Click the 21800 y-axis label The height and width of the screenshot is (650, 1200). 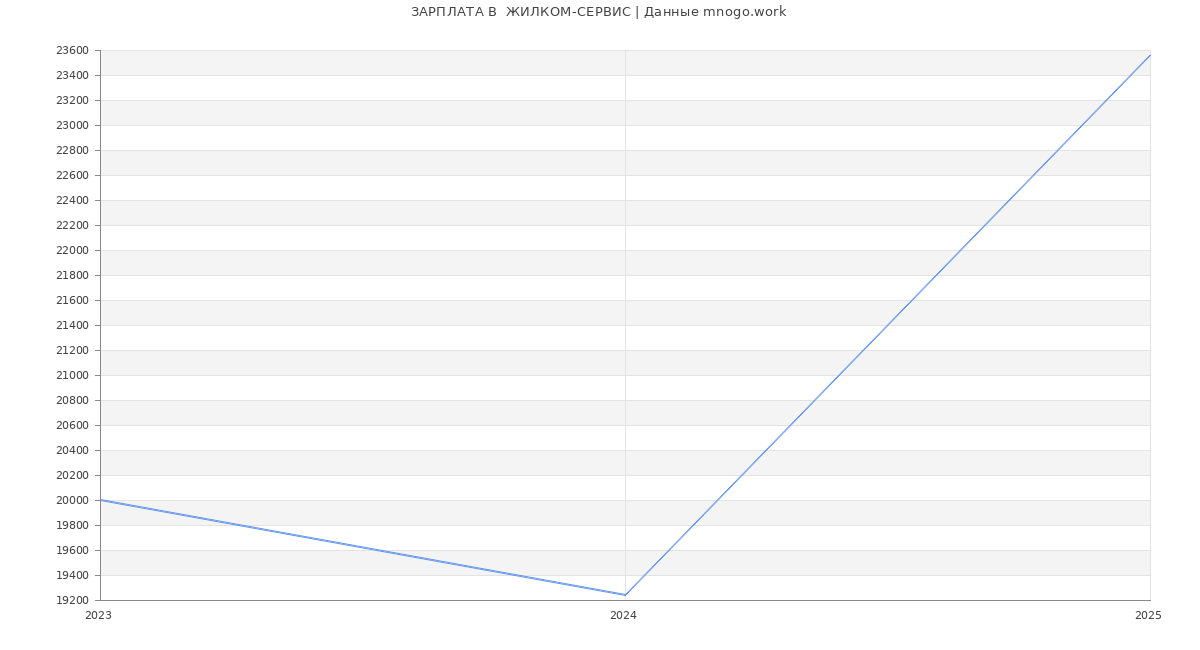(x=72, y=275)
